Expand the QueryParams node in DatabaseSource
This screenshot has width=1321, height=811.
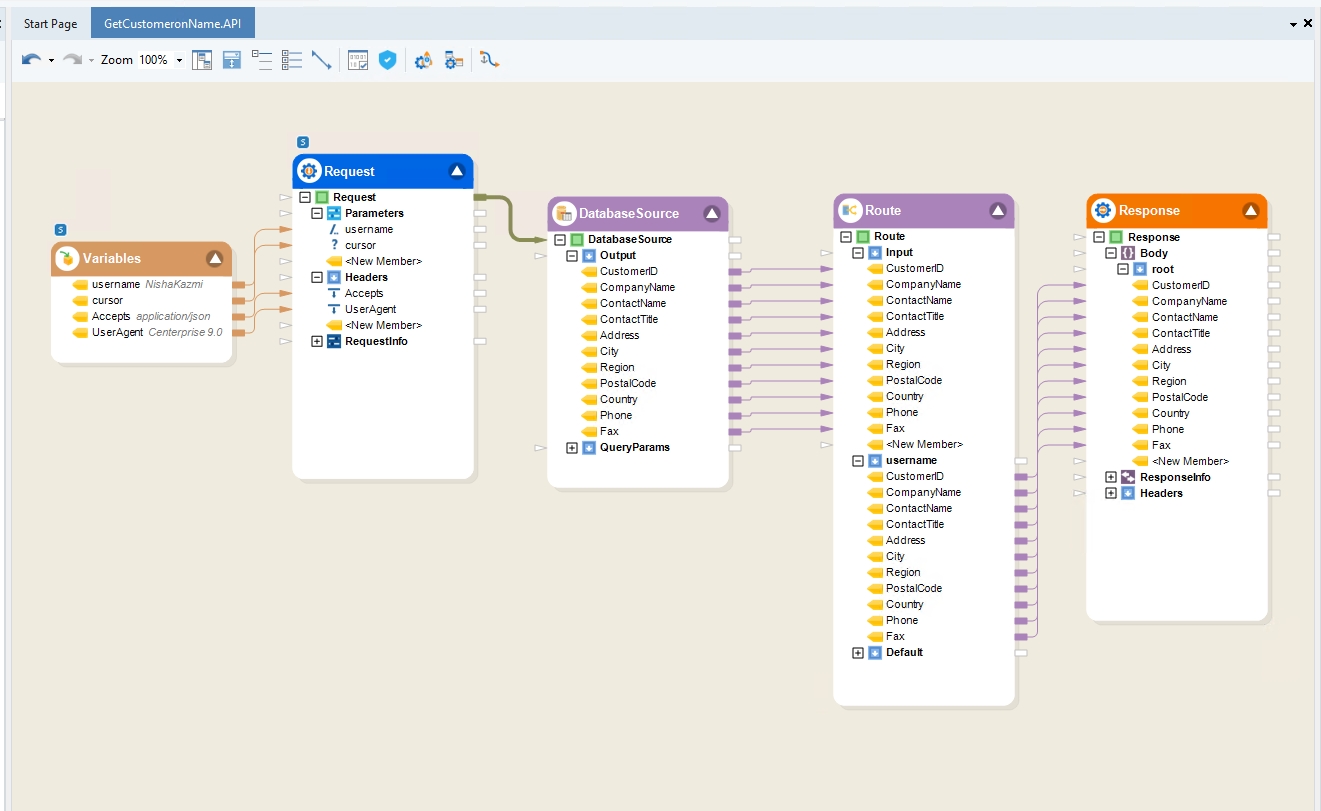[x=572, y=447]
